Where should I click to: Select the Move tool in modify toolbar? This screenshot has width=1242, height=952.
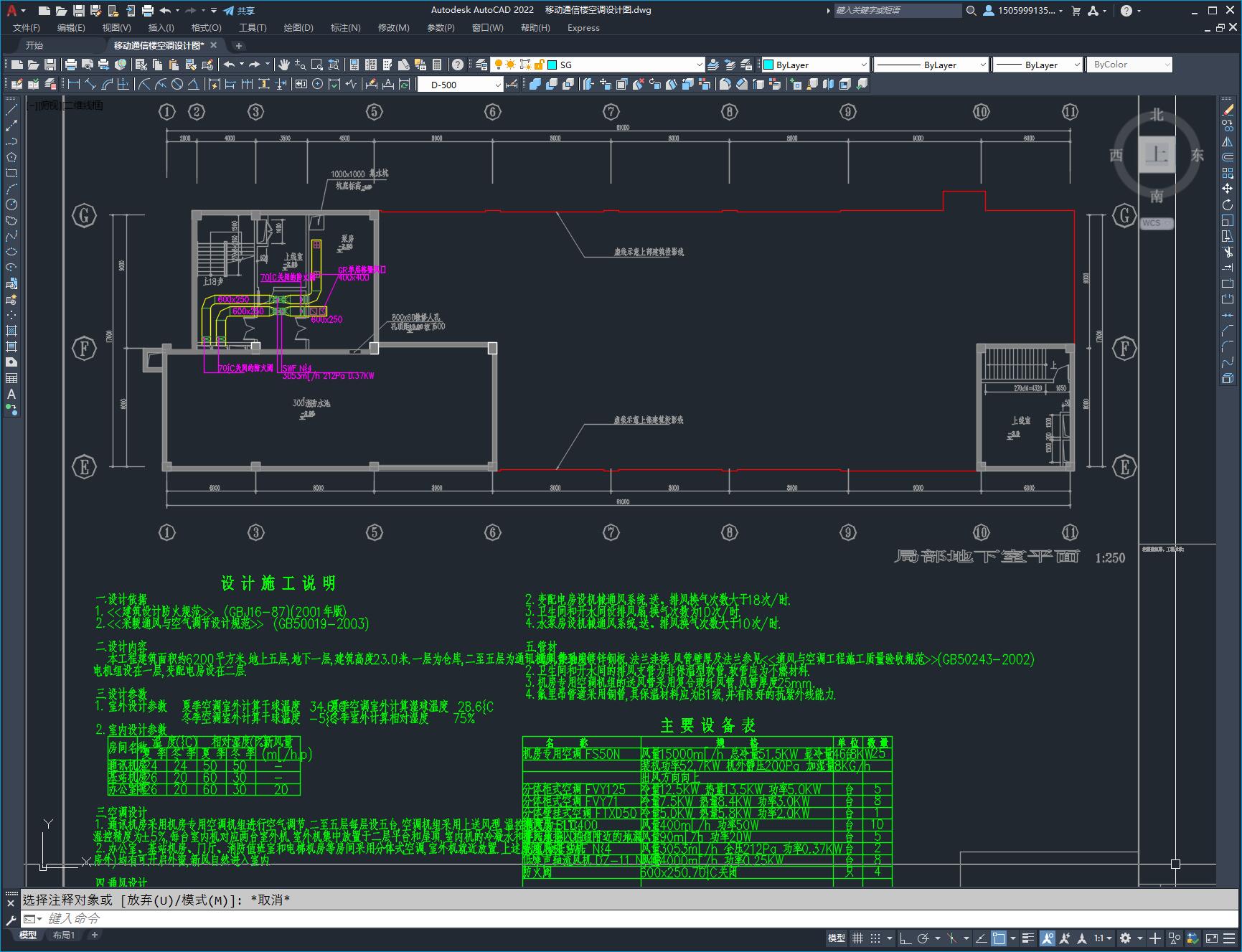(x=1228, y=189)
